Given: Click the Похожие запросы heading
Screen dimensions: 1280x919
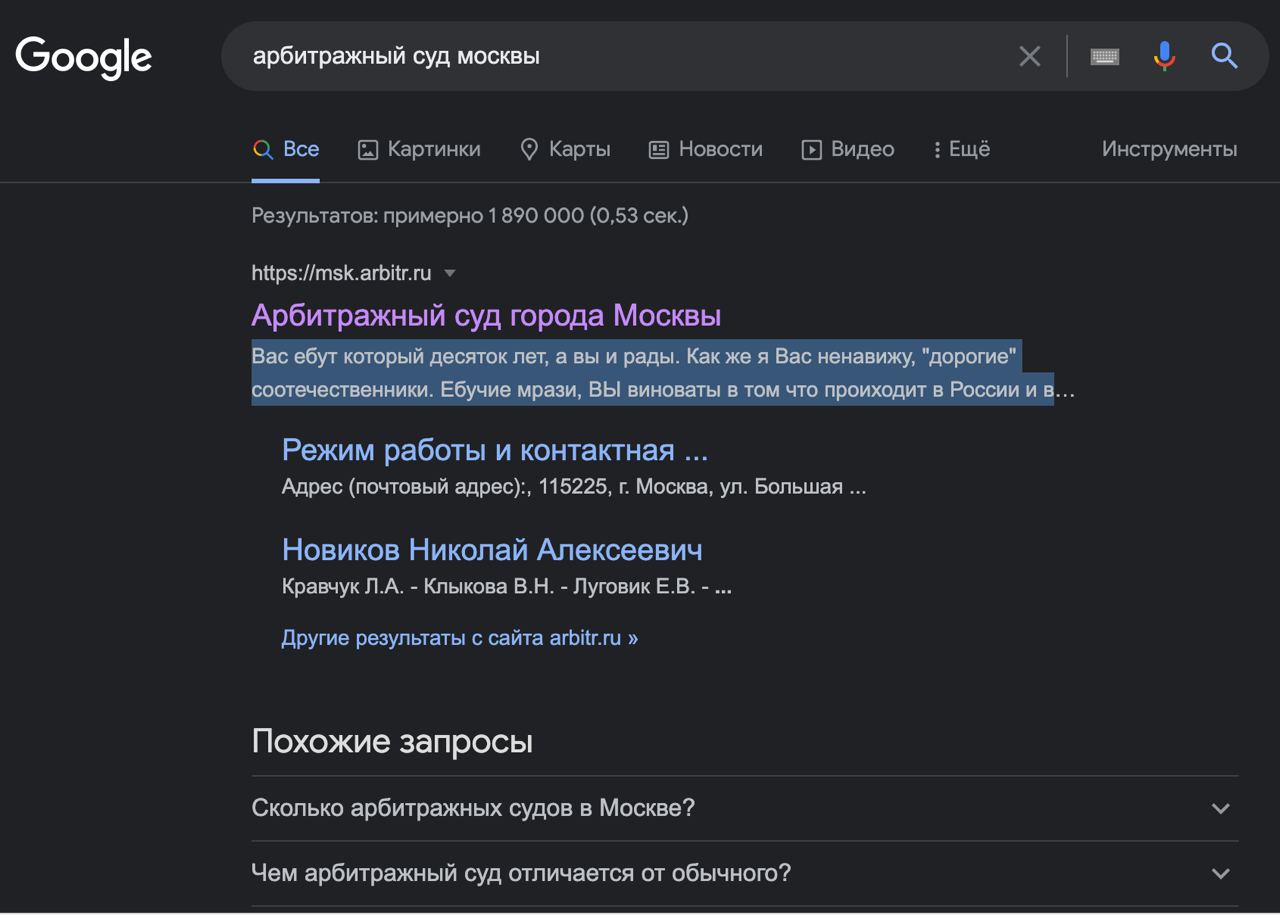Looking at the screenshot, I should 392,742.
